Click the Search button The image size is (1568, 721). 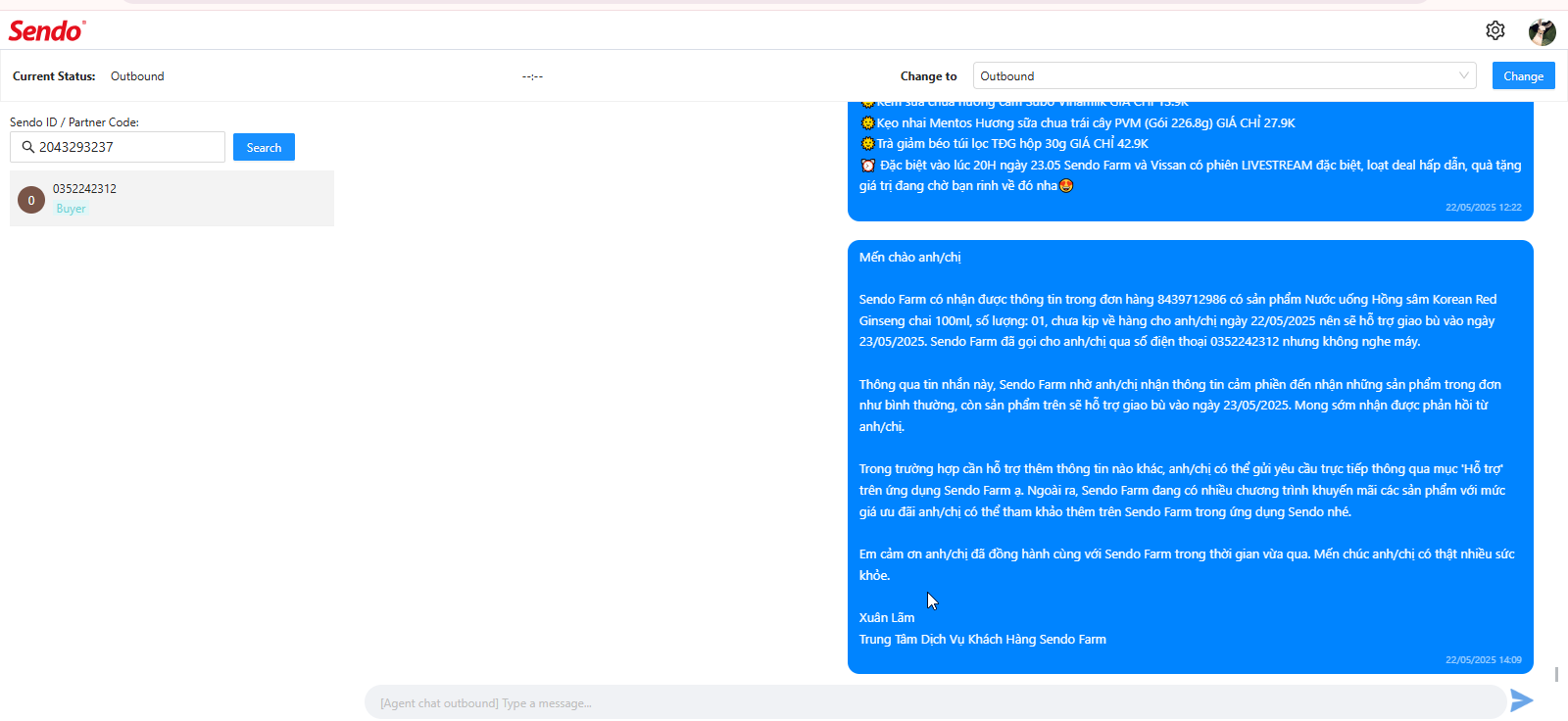pos(264,147)
